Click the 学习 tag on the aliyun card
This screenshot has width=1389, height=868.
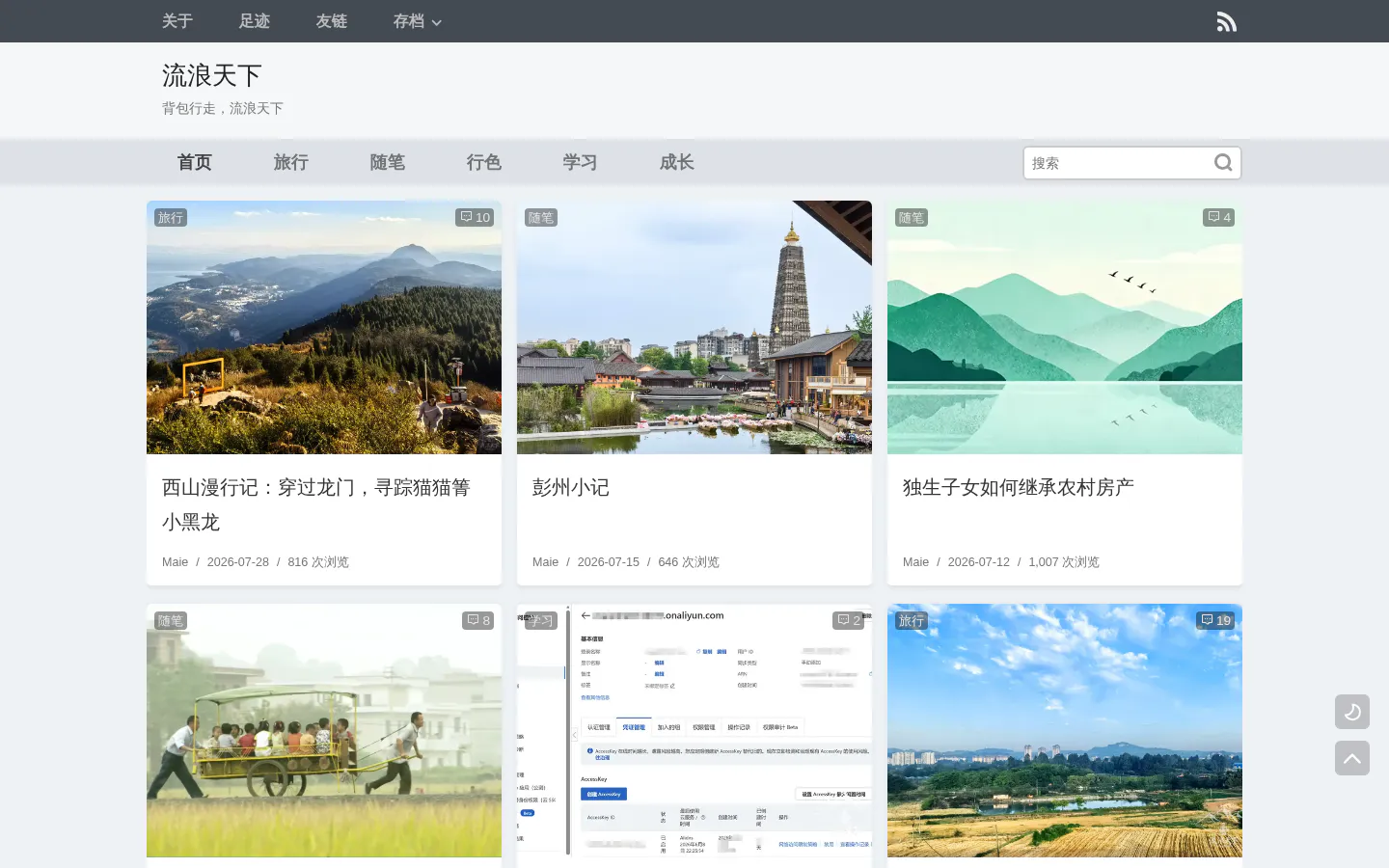(541, 620)
